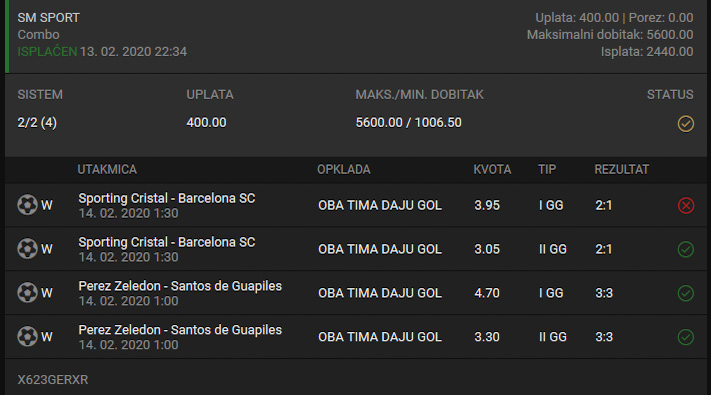Click the SM SPORT ticket title
This screenshot has height=395, width=711.
pyautogui.click(x=49, y=18)
